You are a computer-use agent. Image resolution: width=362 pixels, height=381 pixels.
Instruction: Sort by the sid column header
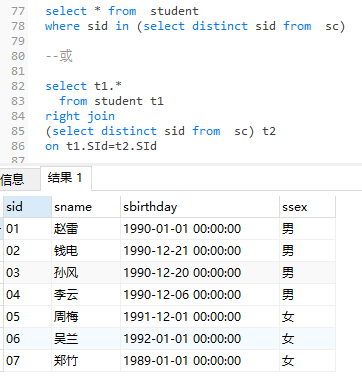click(28, 207)
